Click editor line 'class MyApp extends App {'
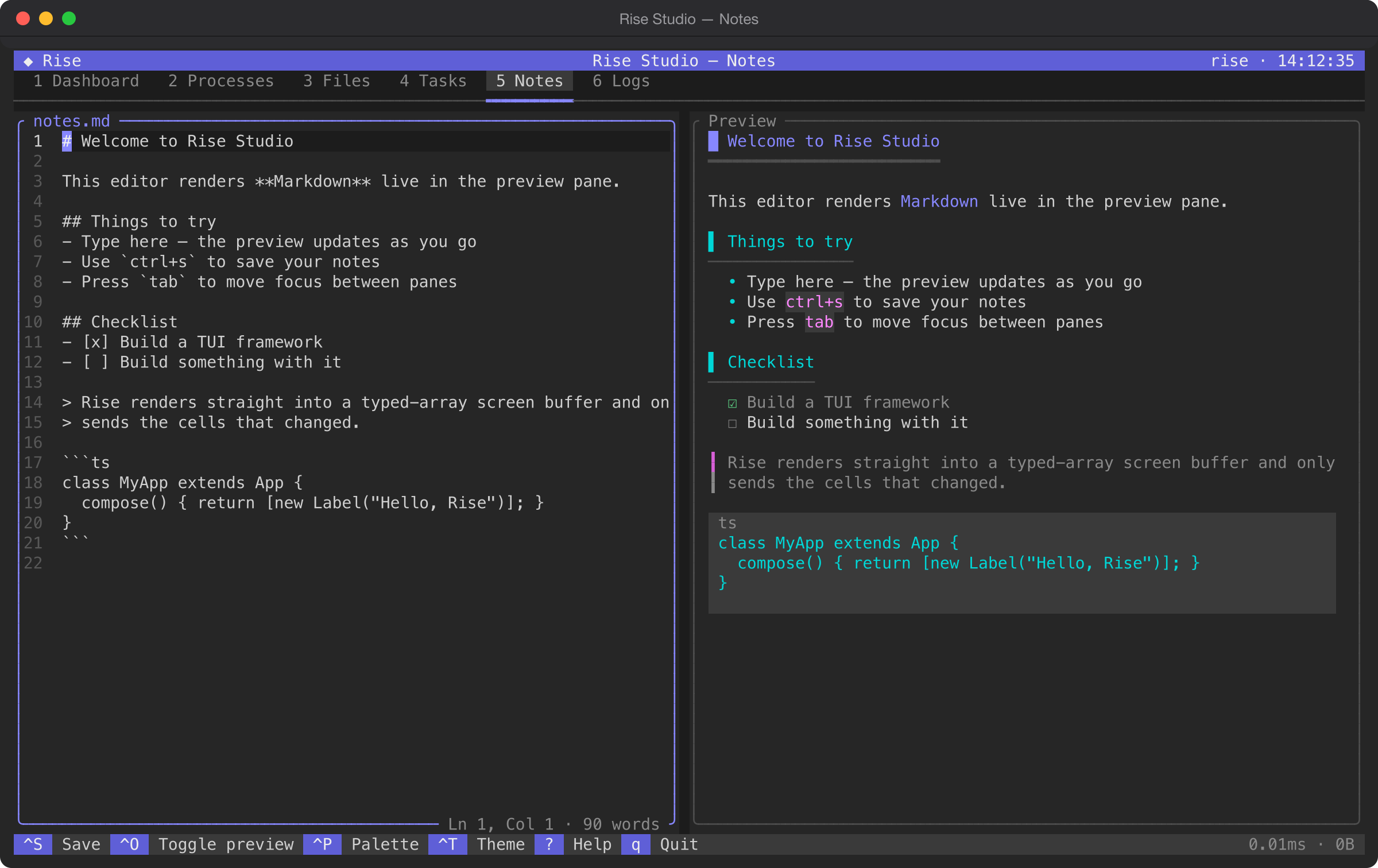The image size is (1378, 868). point(183,483)
